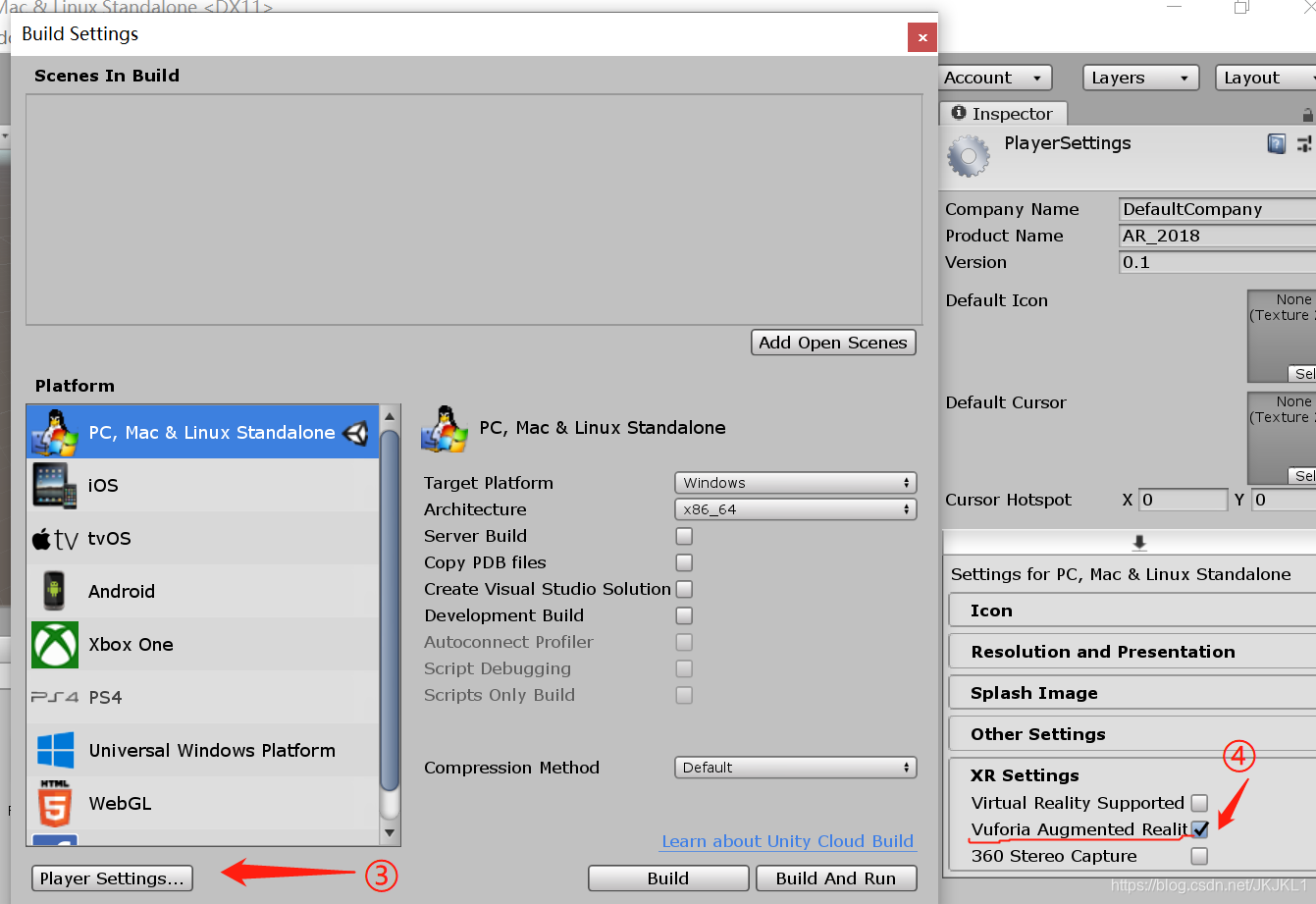Screen dimensions: 1316x904
Task: Select the WebGL HTML5 icon
Action: [x=55, y=803]
